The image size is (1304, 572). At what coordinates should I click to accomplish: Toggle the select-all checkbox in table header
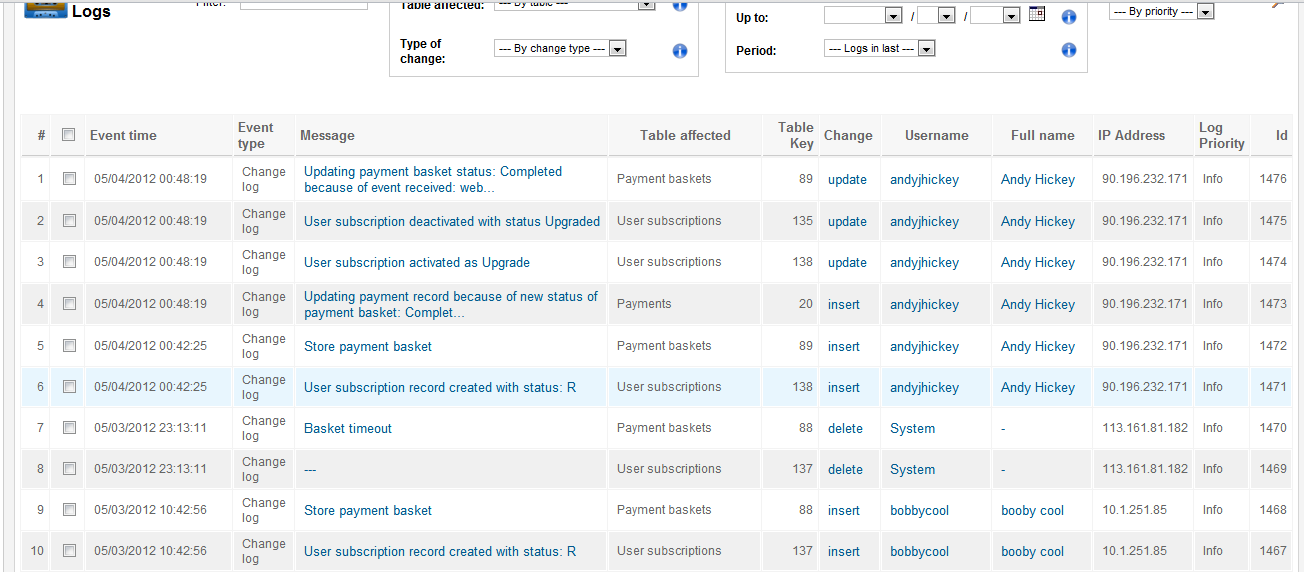point(68,135)
